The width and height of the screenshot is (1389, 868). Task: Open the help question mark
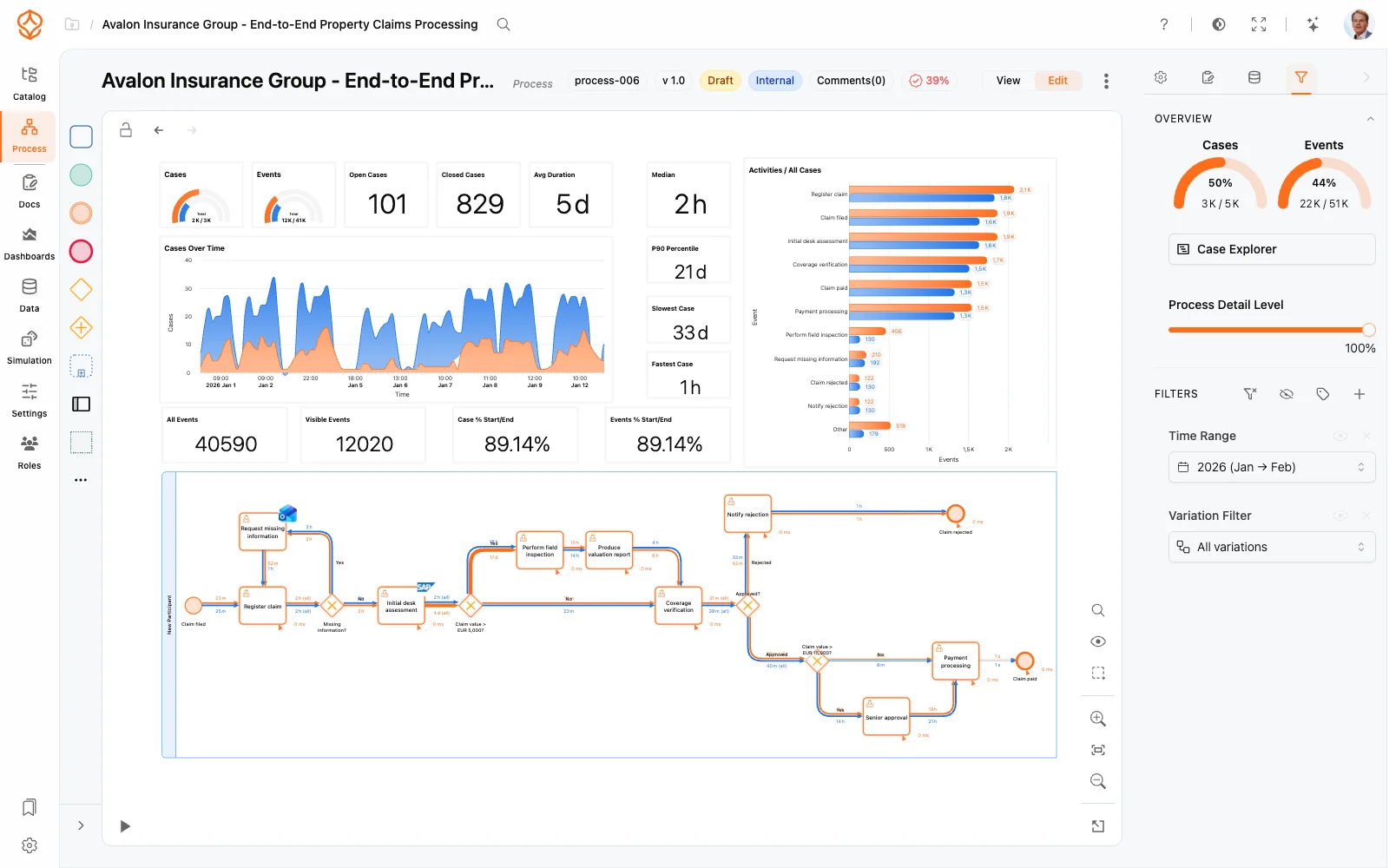1164,24
